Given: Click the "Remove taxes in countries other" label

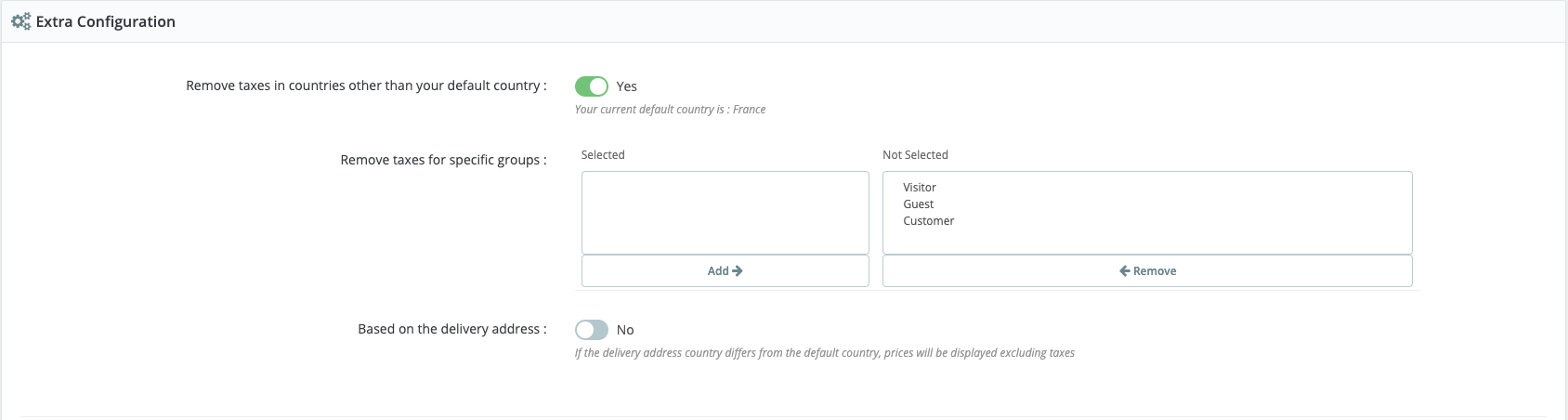Looking at the screenshot, I should [366, 85].
